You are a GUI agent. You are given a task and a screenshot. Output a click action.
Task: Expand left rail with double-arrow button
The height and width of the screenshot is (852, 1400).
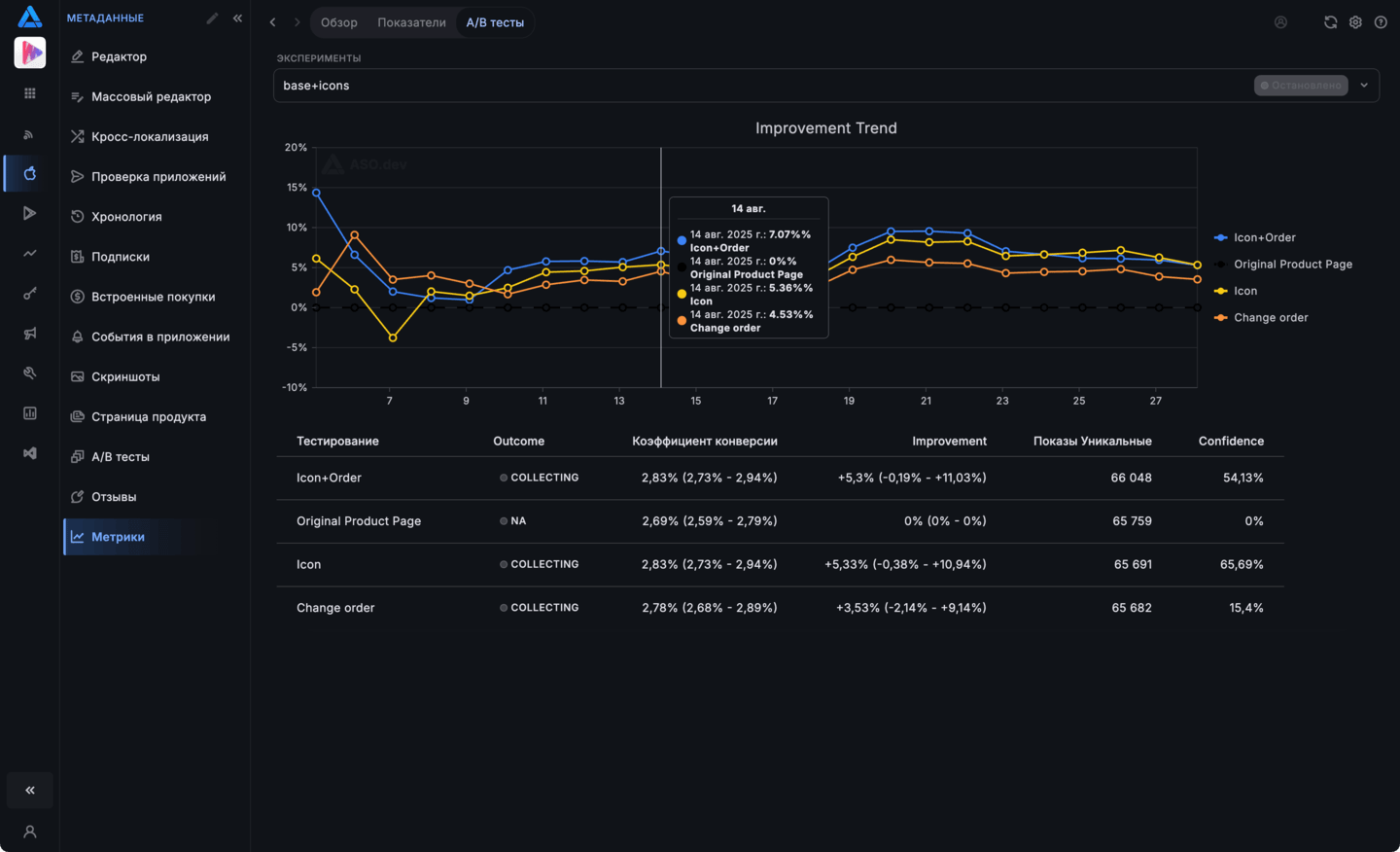click(x=30, y=791)
